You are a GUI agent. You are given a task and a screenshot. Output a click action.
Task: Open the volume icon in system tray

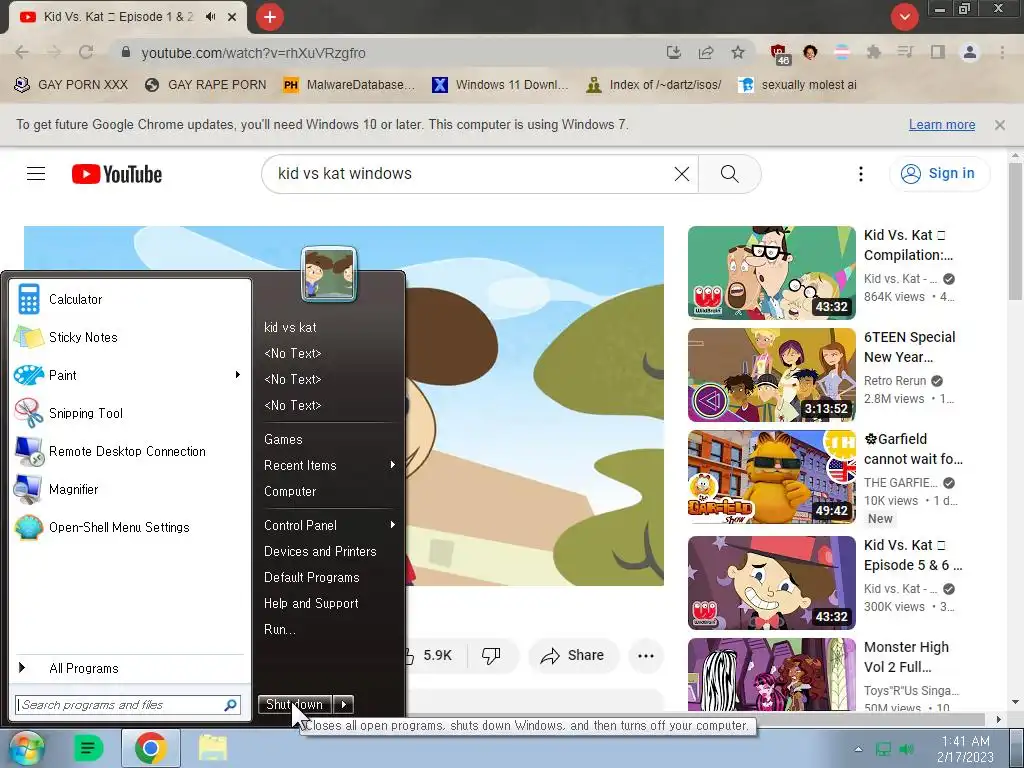coord(906,749)
